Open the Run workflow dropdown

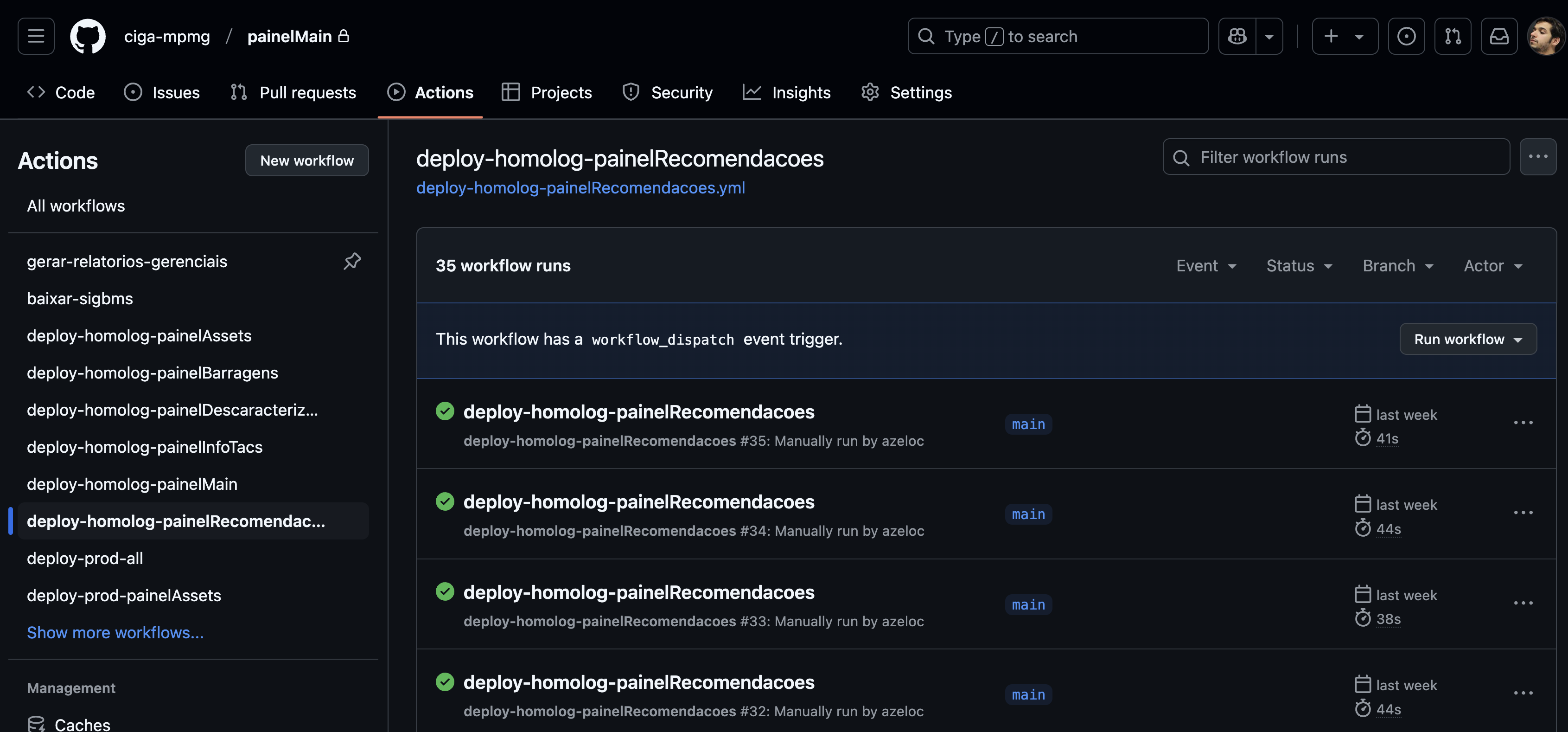[x=1467, y=339]
